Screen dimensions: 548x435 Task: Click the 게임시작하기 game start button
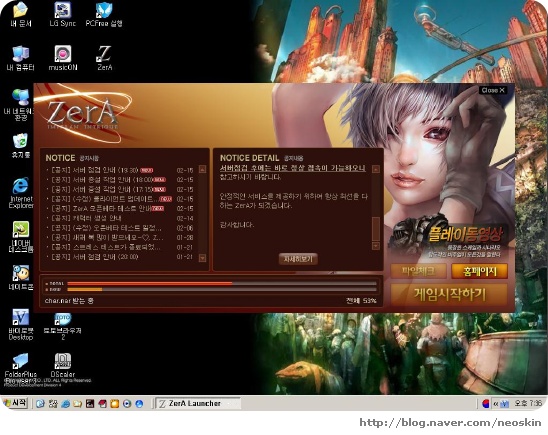coord(449,295)
